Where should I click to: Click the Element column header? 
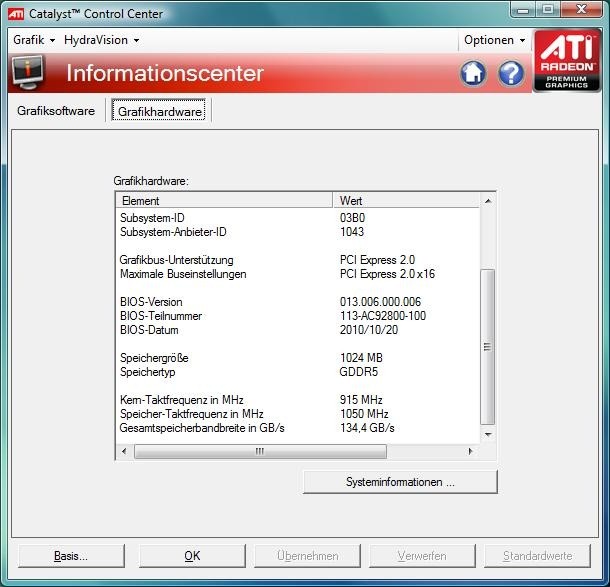point(224,201)
